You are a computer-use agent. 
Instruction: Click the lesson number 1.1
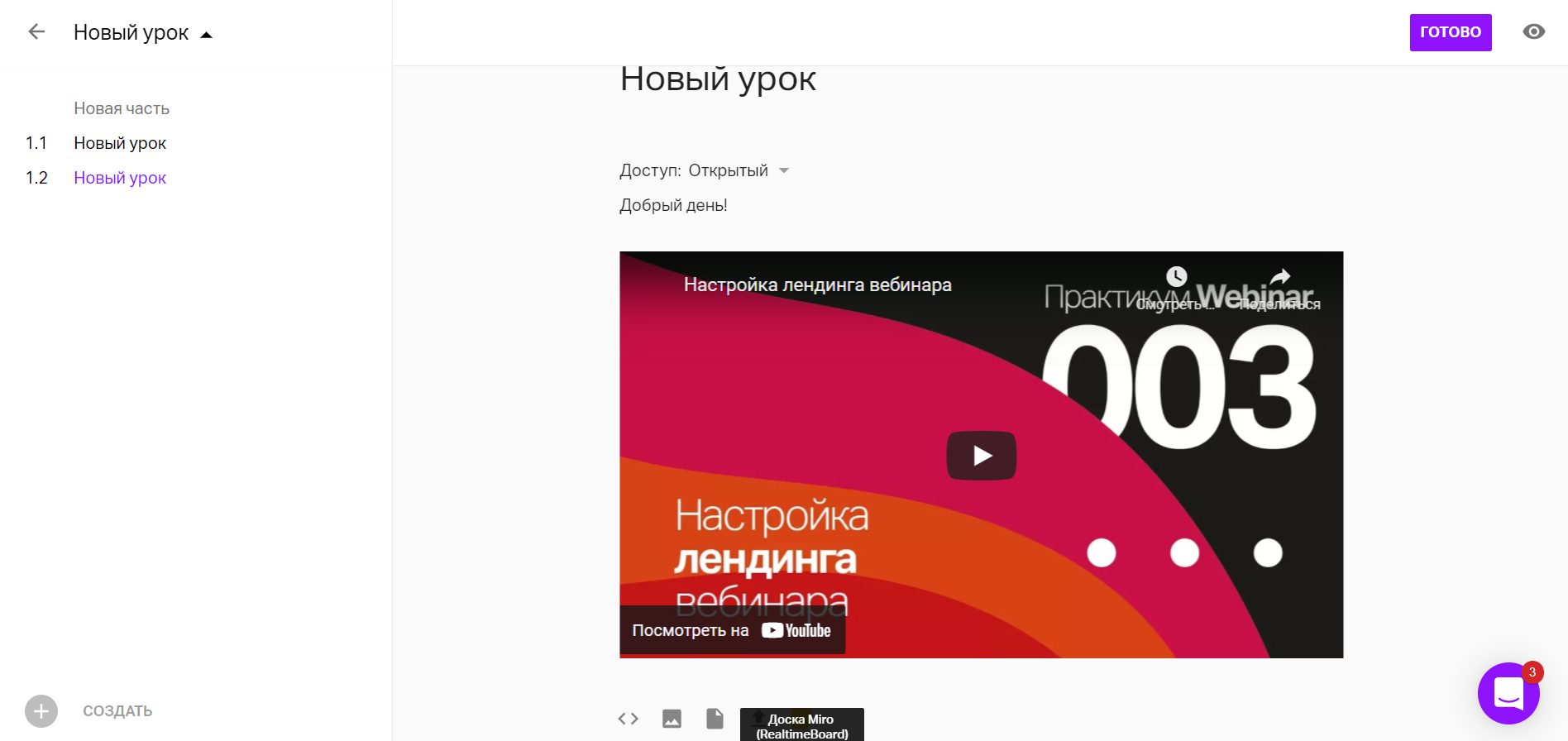pos(36,143)
